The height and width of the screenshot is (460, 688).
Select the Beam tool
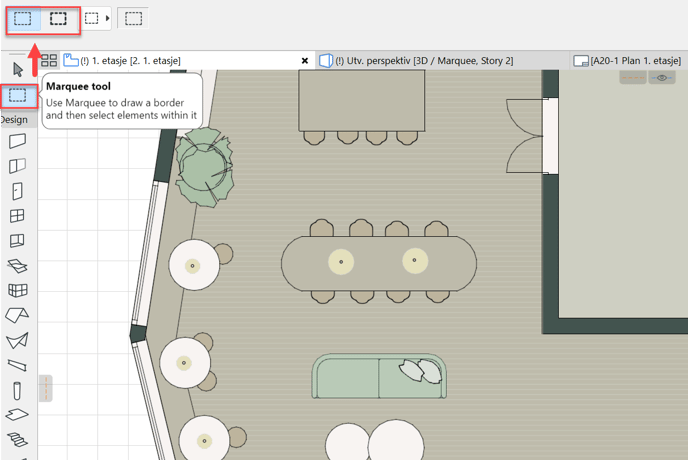tap(18, 365)
